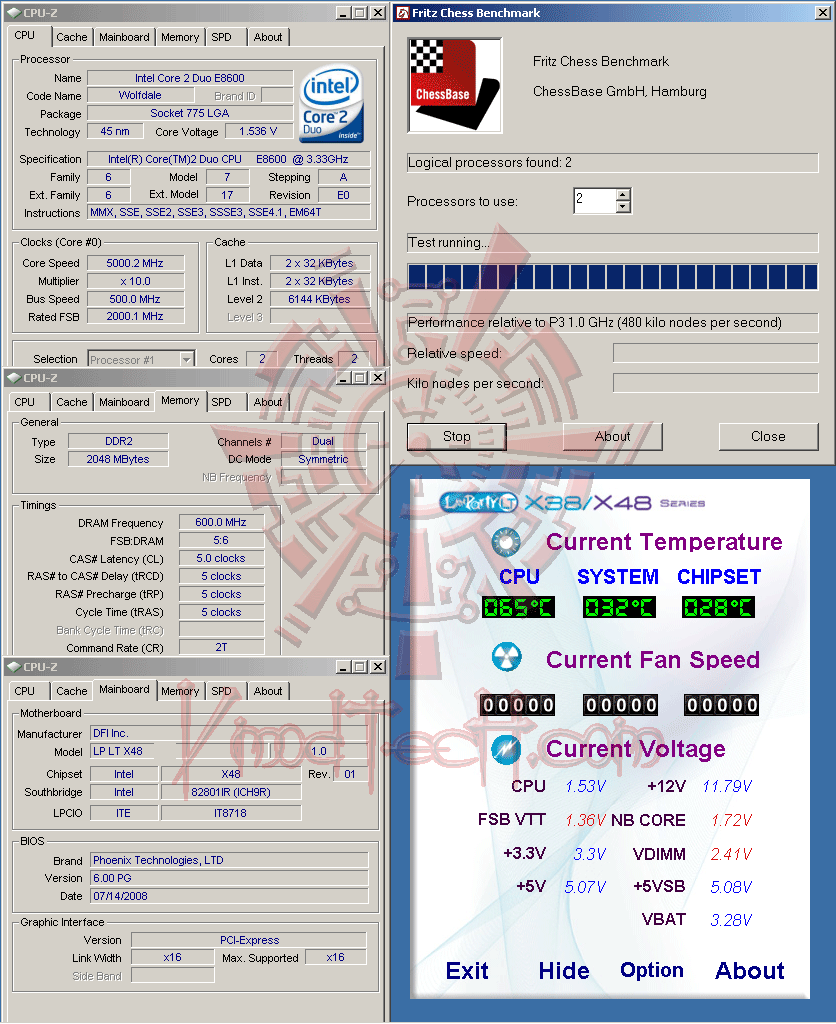Click the Bus Speed 500.0 MHz value

point(135,299)
